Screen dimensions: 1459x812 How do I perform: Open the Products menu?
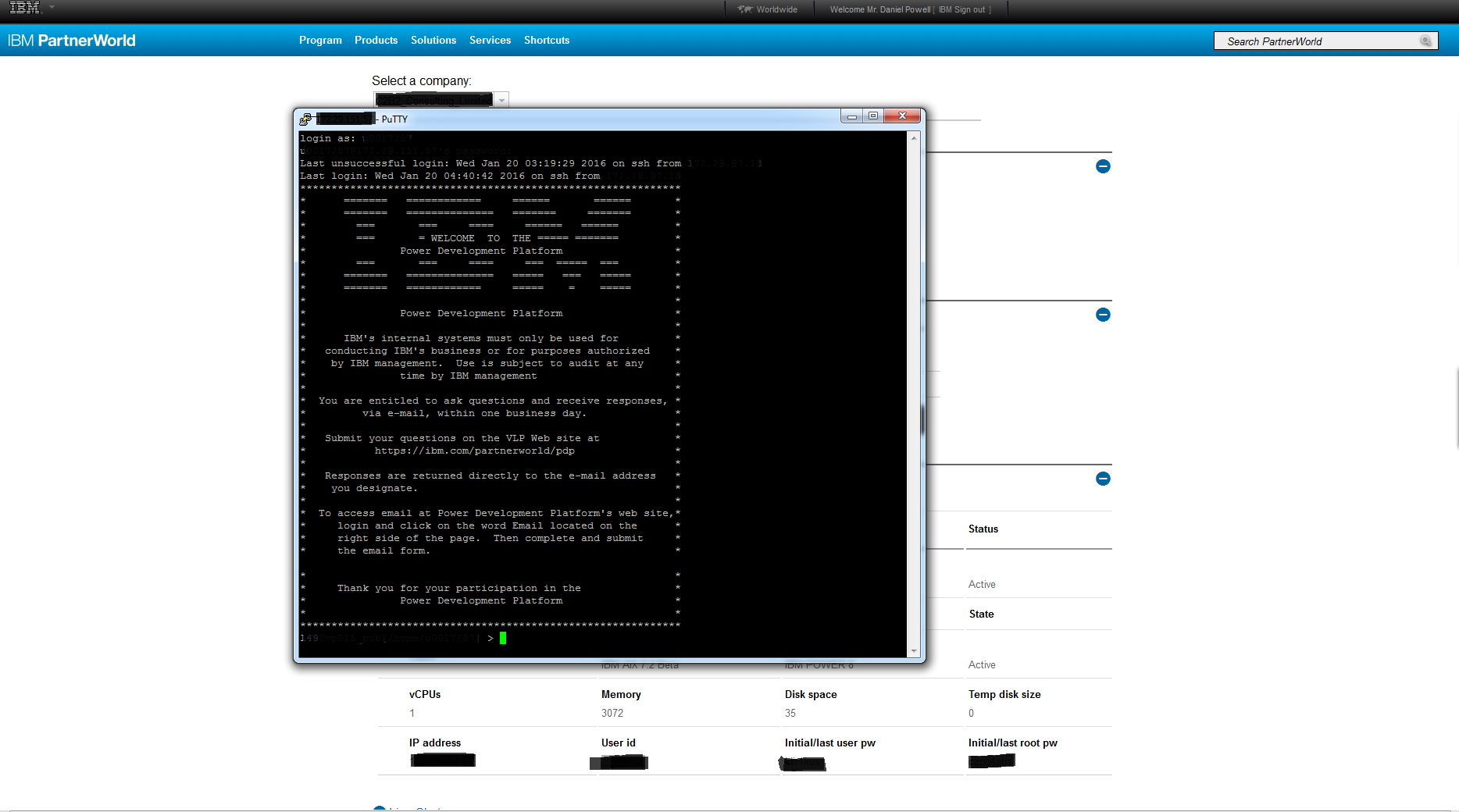376,41
